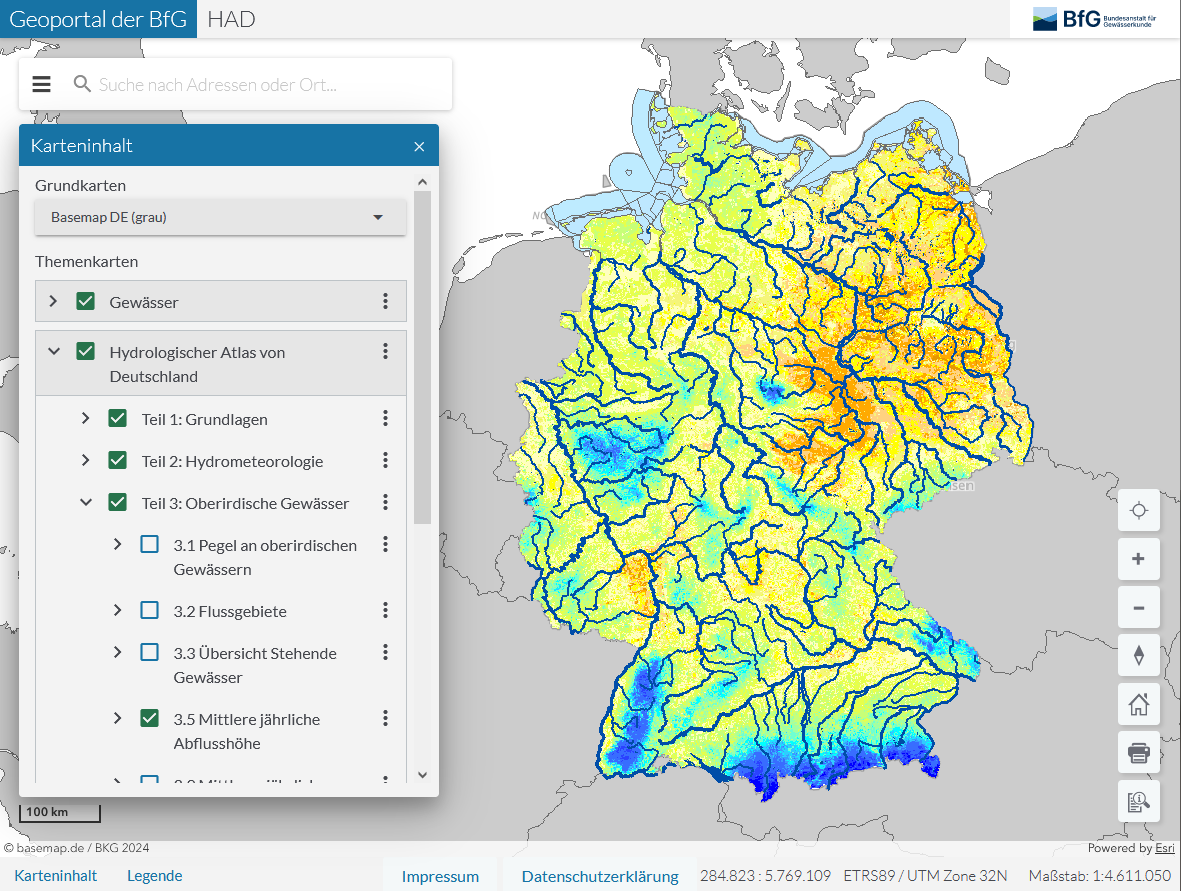This screenshot has height=891, width=1181.
Task: Open the Basemap DE (grau) dropdown
Action: (x=220, y=217)
